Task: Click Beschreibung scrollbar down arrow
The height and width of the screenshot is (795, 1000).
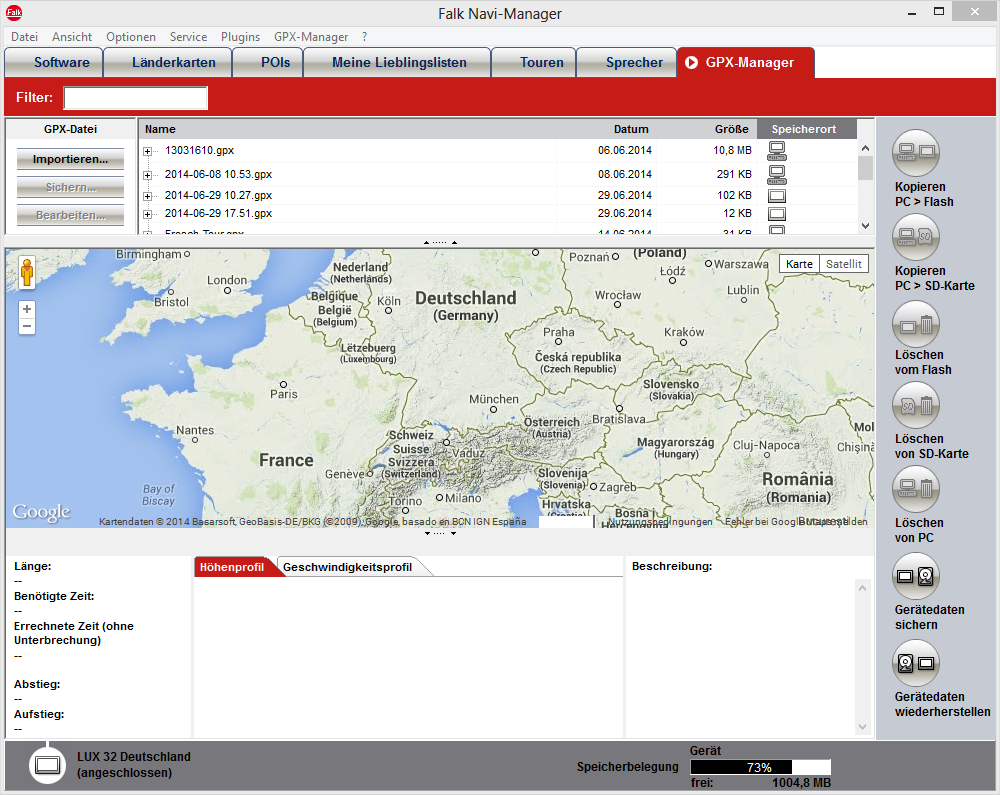Action: (862, 727)
